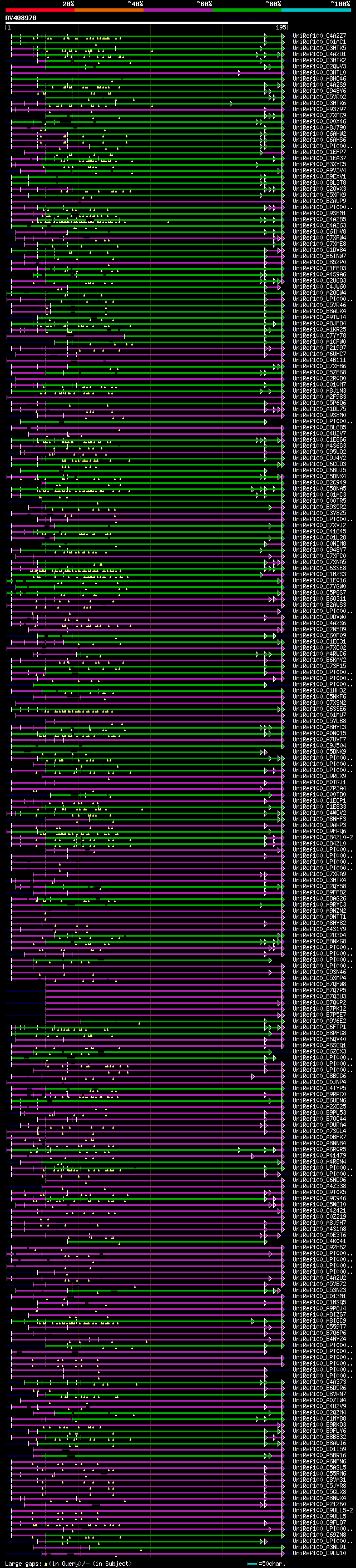Select hit label UniRef100_Q559T7
356x1568 pixels.
319,1327
